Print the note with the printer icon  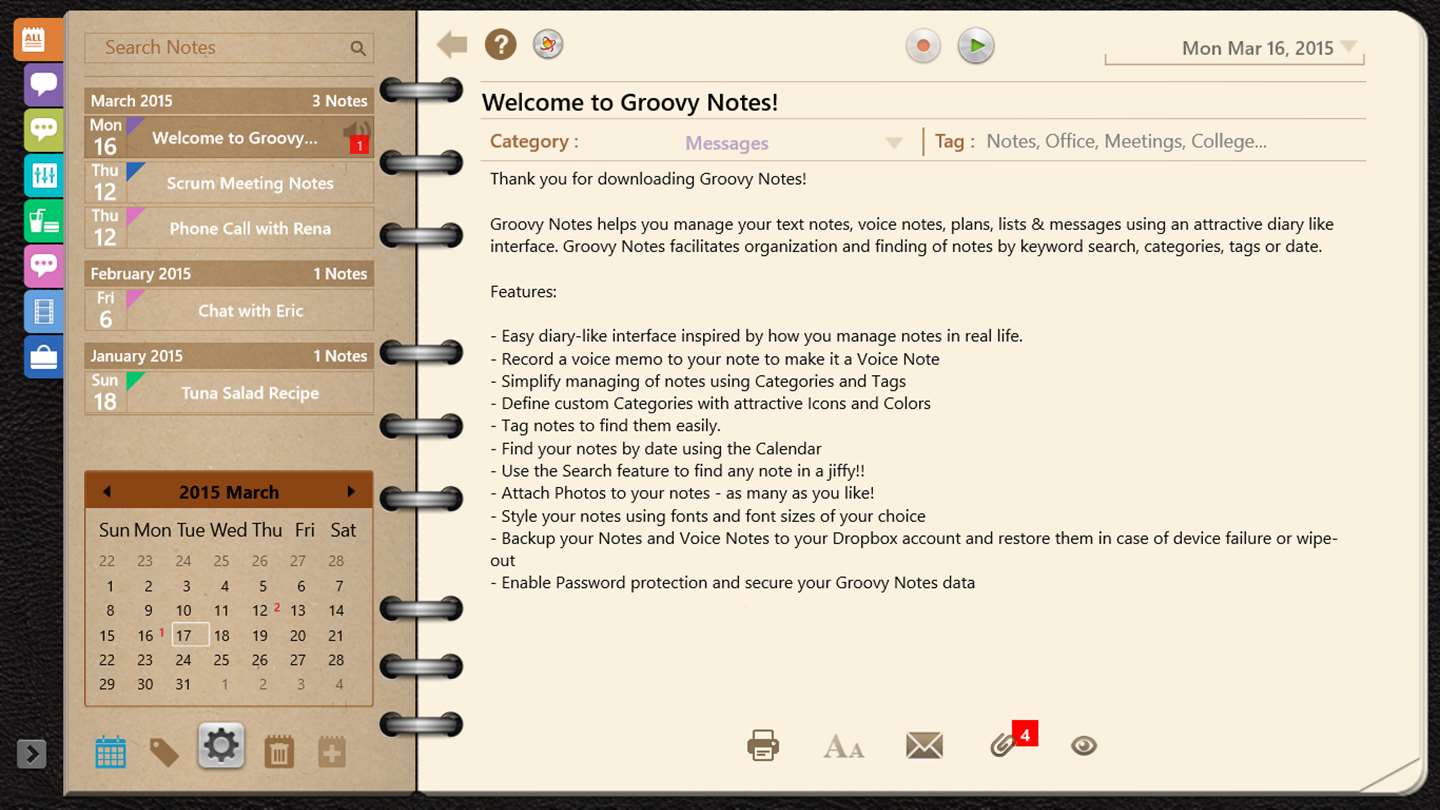(x=763, y=745)
